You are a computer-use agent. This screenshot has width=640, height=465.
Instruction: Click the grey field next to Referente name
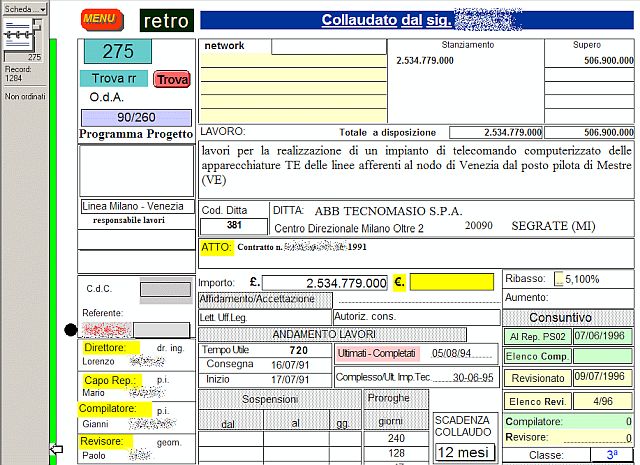pos(161,330)
